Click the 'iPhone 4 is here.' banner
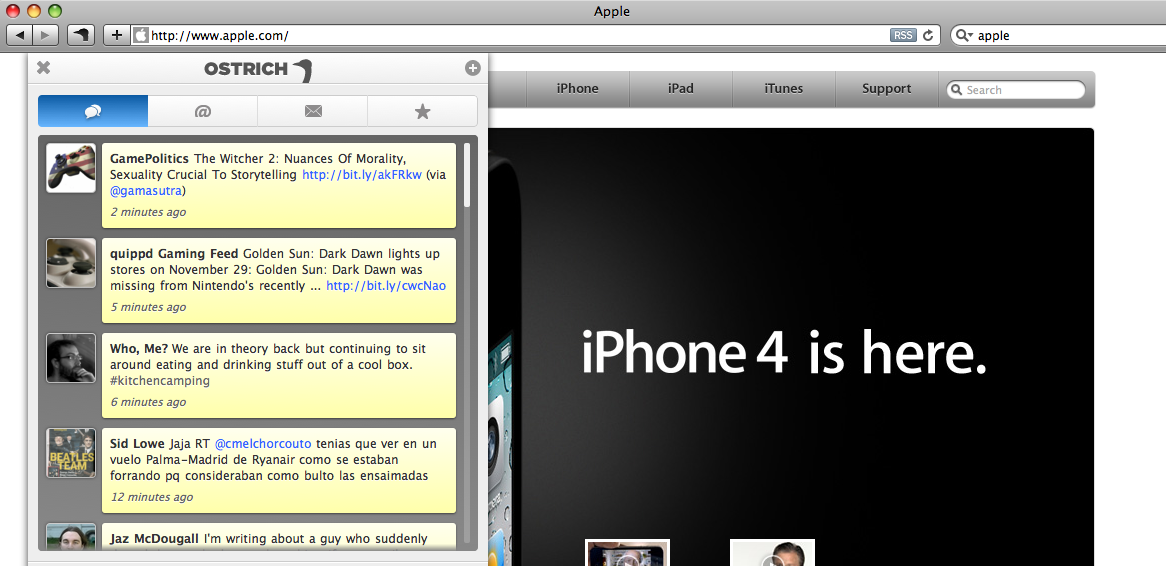The width and height of the screenshot is (1166, 566). point(784,351)
